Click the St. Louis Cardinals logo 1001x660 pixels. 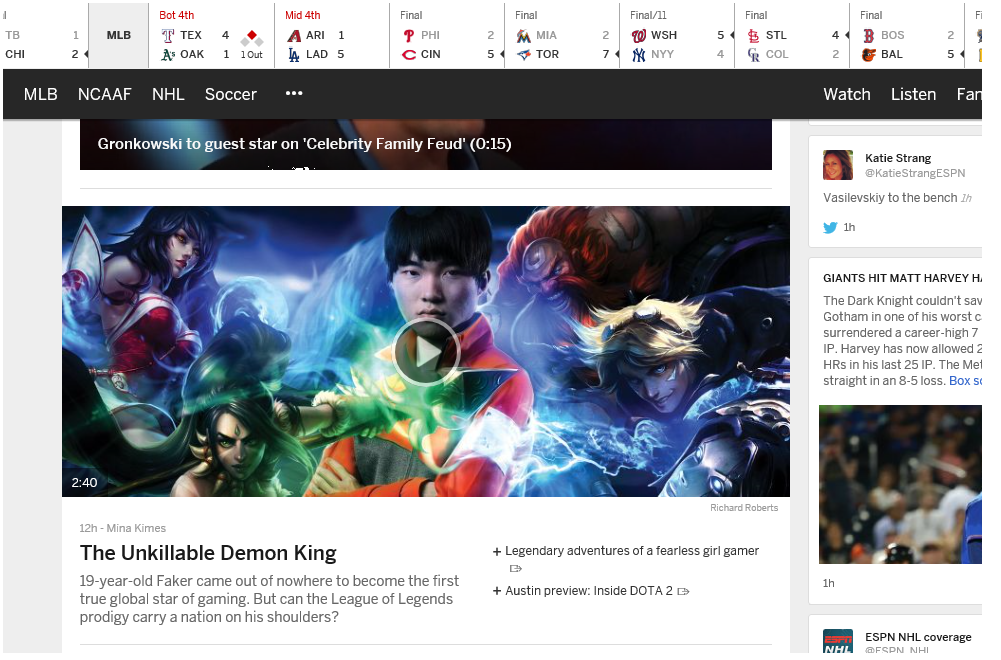pos(753,36)
